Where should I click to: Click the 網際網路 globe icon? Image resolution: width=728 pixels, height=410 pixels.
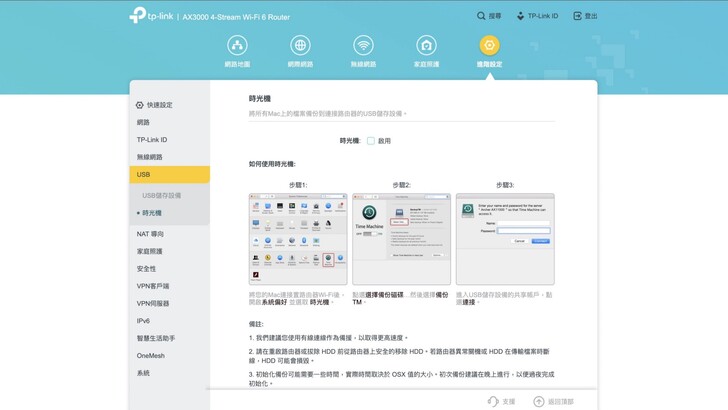(300, 45)
